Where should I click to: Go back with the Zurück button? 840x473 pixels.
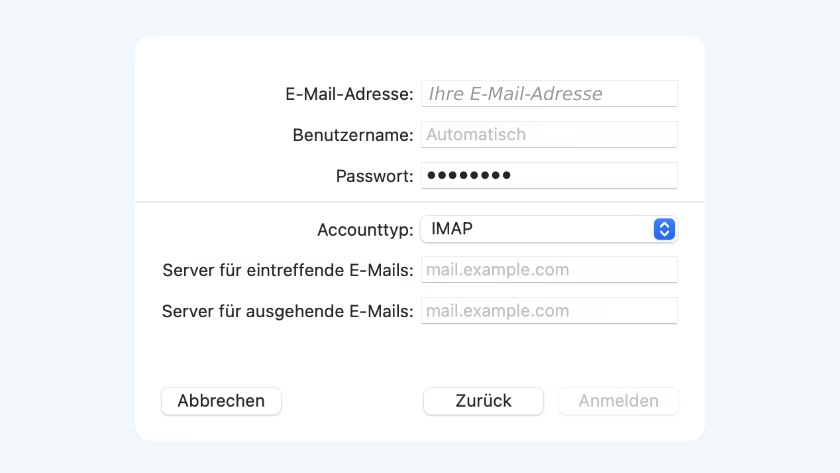point(483,401)
